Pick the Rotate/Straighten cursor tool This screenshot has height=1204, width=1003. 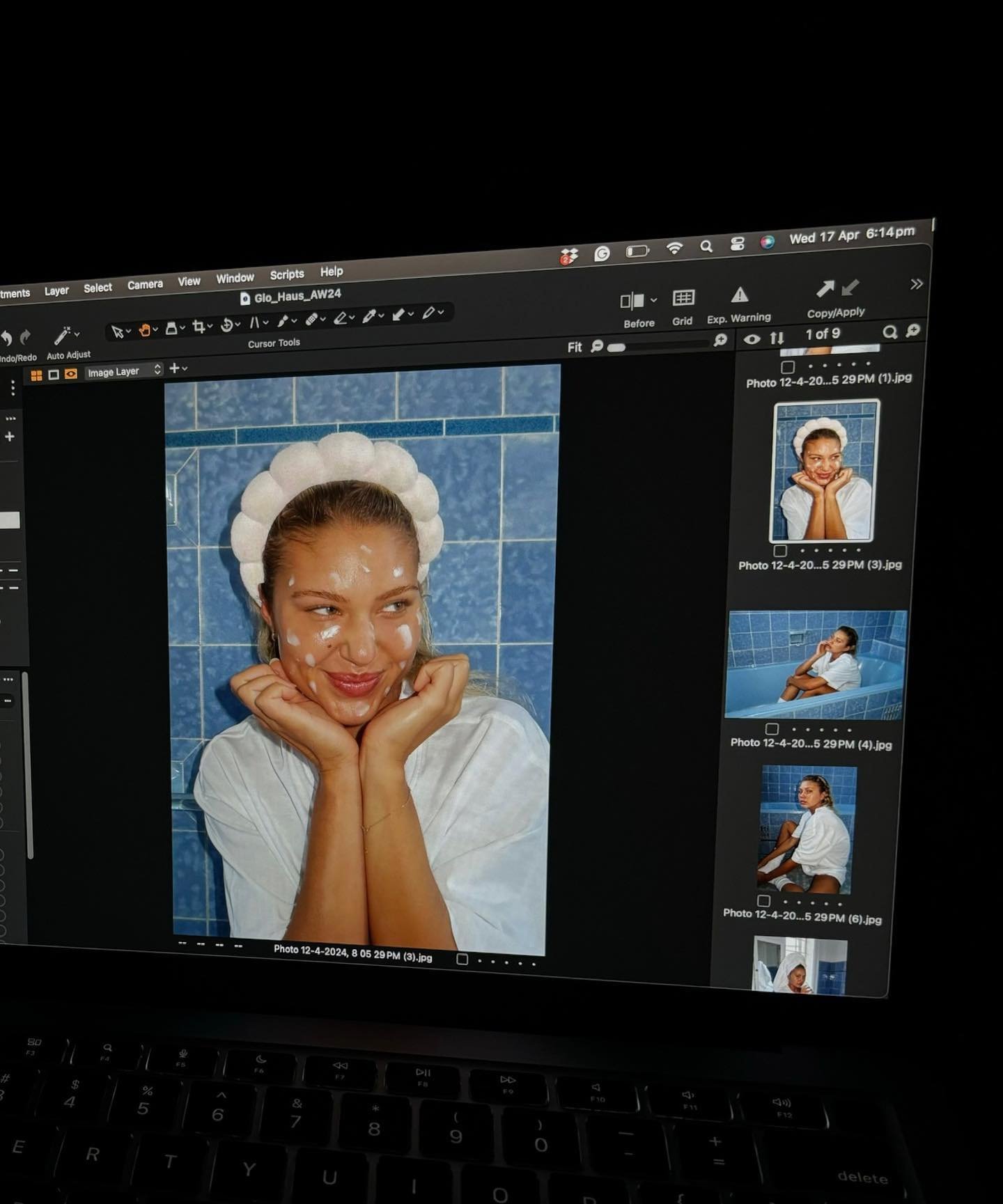[227, 325]
